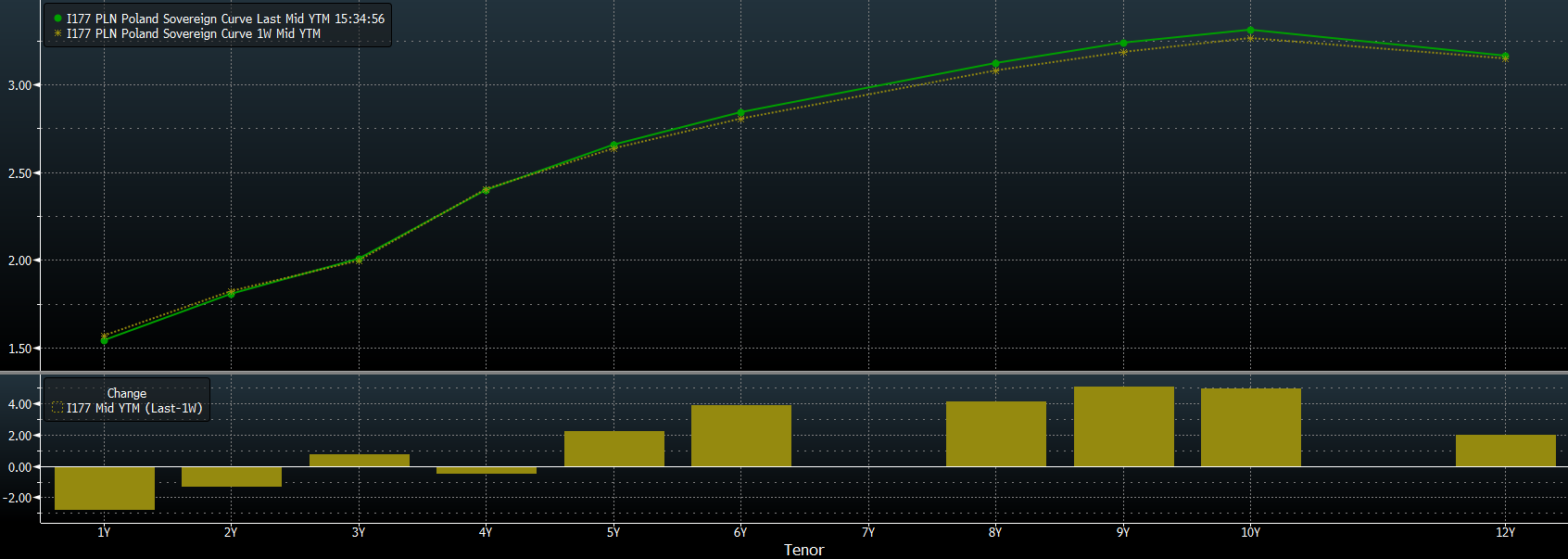Click the 6Y change bar
The height and width of the screenshot is (559, 1568).
[741, 436]
